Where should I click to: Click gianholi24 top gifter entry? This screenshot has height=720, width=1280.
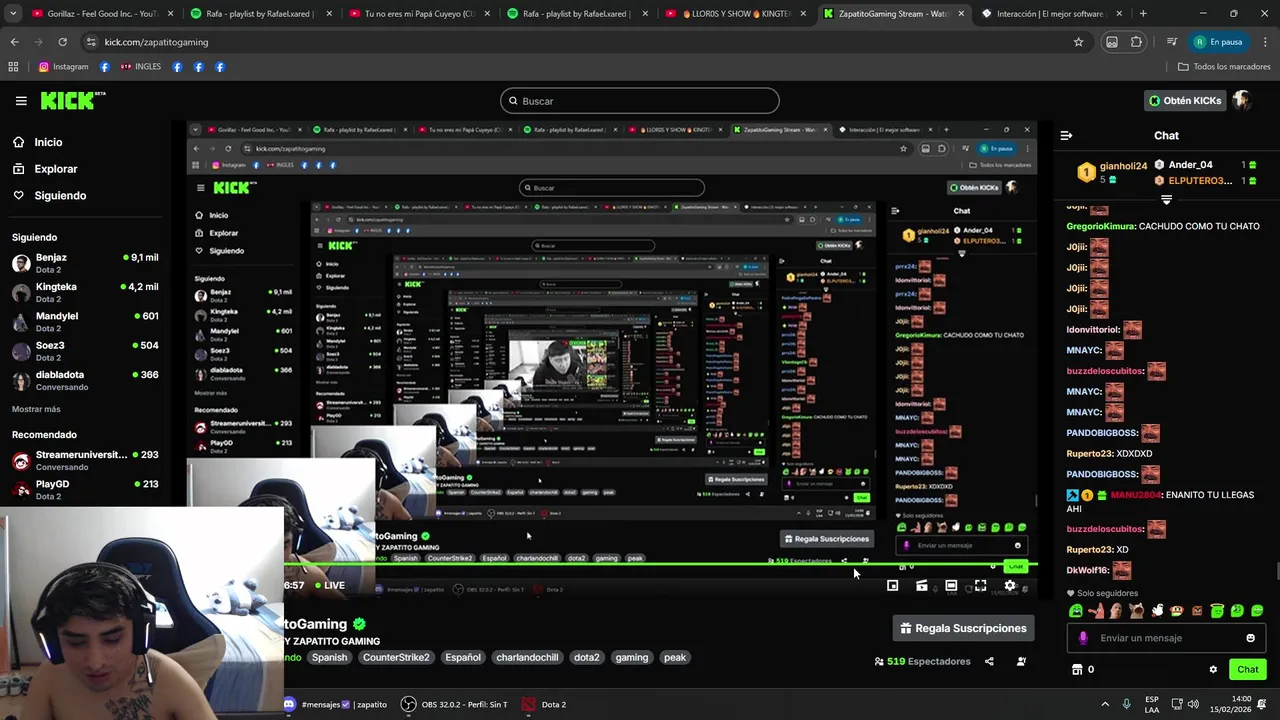[x=1112, y=172]
